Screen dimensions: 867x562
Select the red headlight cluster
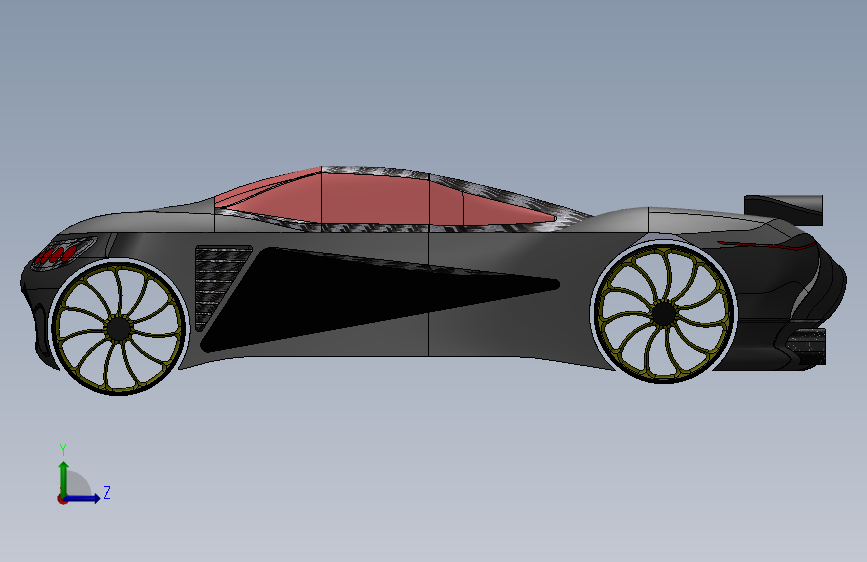point(55,255)
